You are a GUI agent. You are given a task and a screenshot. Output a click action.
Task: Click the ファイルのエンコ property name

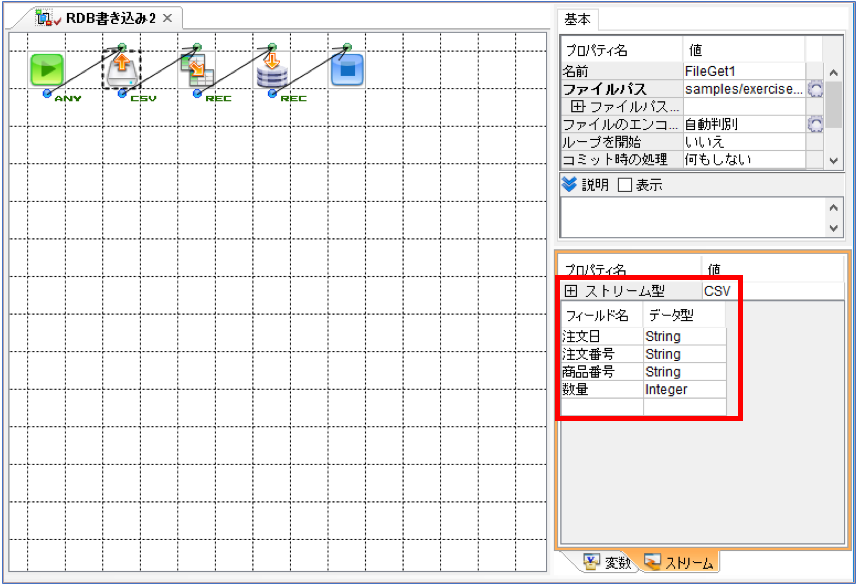(x=621, y=125)
